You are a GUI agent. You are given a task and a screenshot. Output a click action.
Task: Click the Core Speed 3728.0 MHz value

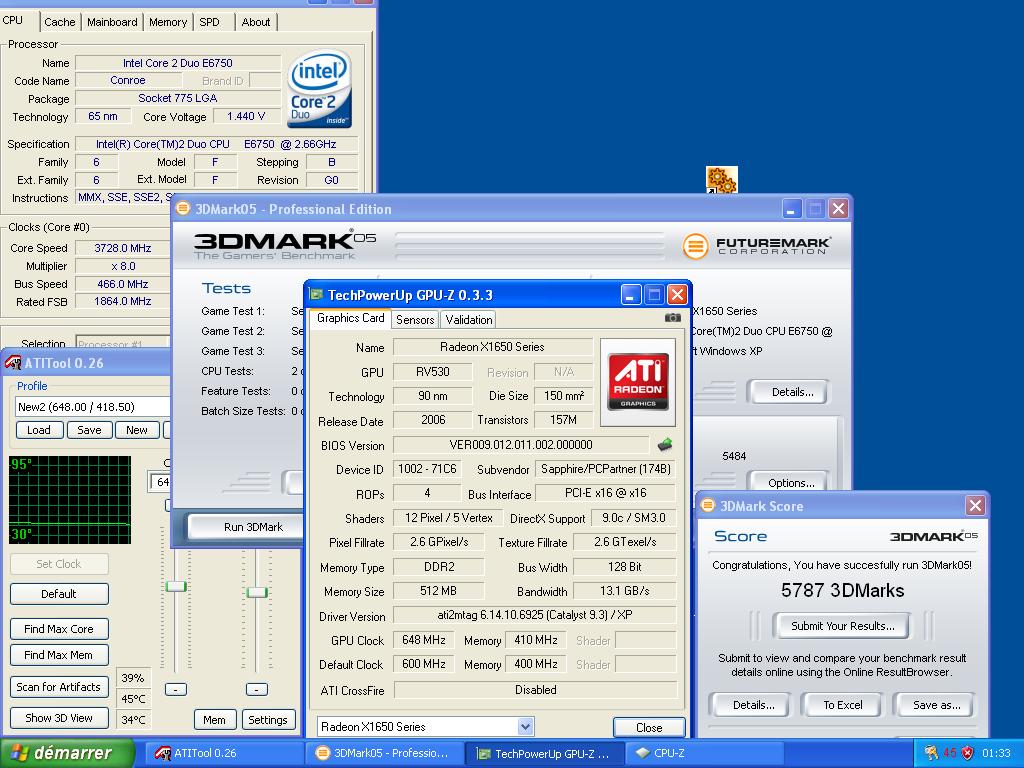123,248
